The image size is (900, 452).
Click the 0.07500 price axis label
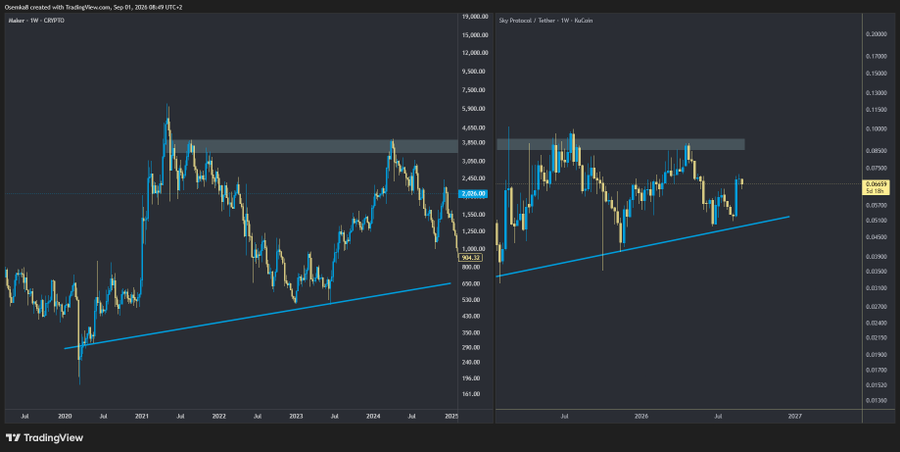pos(876,168)
